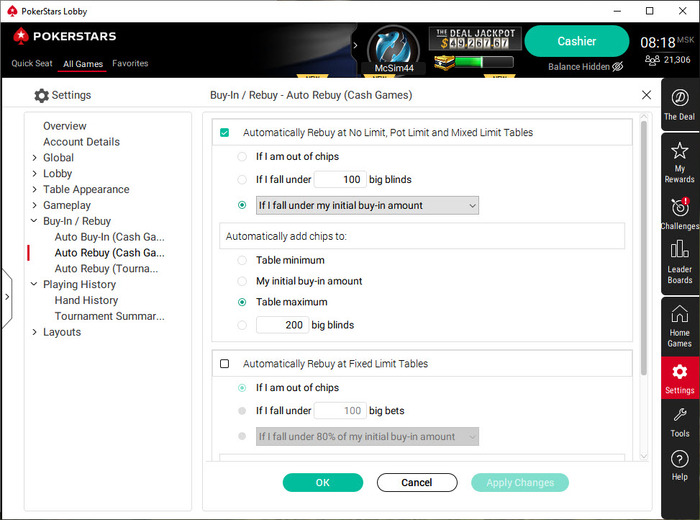Screen dimensions: 700x520
Task: Select 'If I am out of chips' for No Limit
Action: 242,157
